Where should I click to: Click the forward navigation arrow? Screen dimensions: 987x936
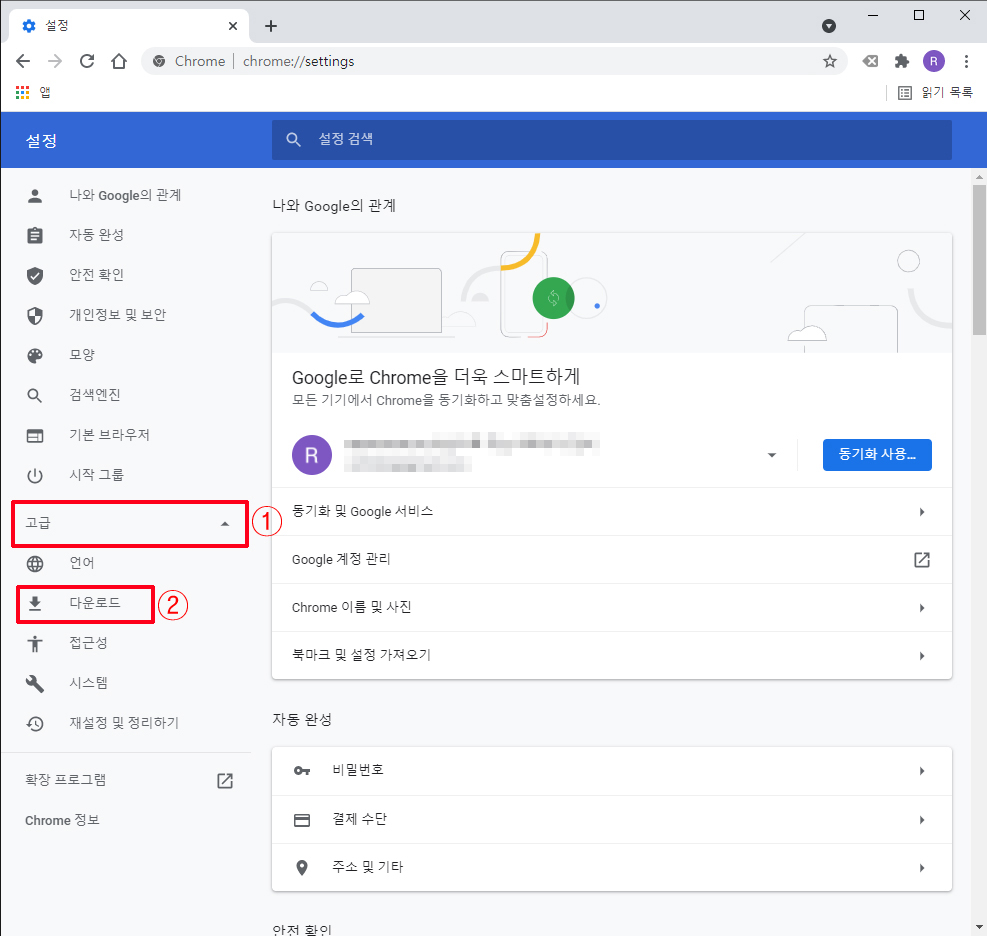click(x=55, y=61)
